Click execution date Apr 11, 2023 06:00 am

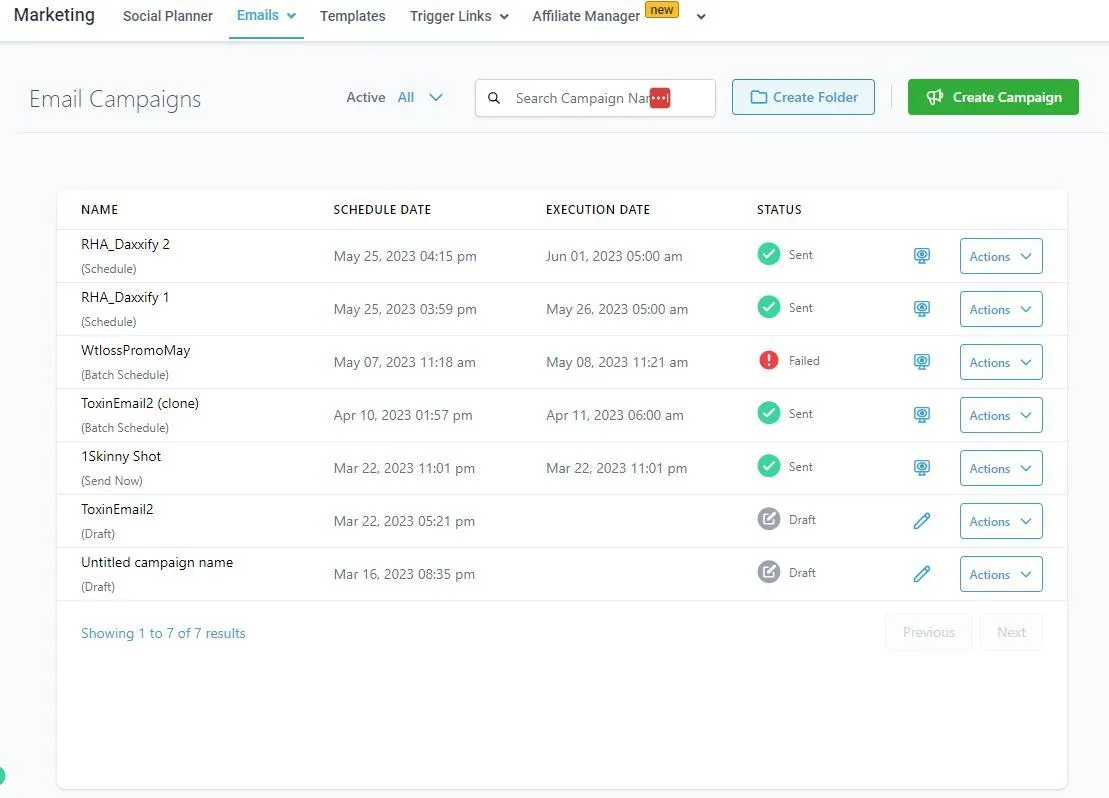[615, 415]
